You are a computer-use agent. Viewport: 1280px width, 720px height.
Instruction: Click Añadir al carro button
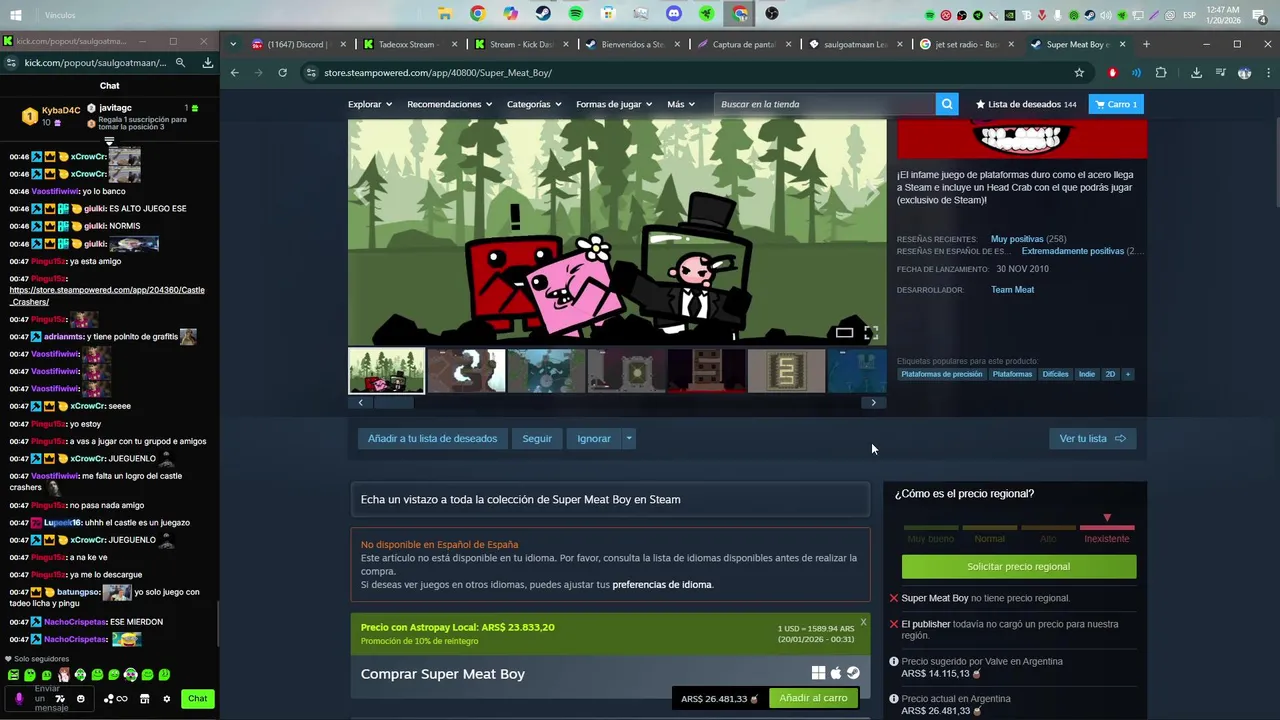click(x=813, y=698)
